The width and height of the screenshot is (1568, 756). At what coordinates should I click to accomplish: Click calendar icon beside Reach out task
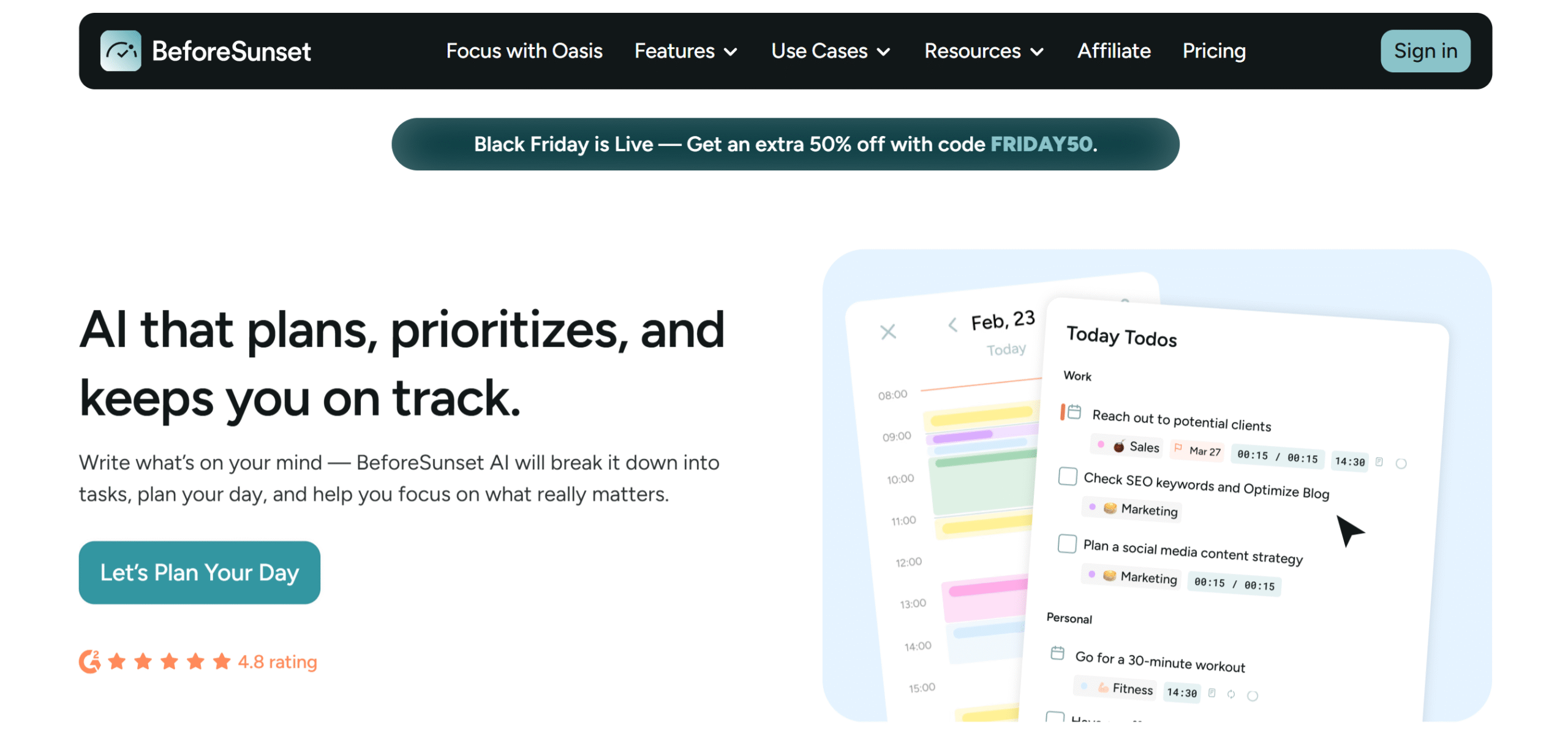1074,412
